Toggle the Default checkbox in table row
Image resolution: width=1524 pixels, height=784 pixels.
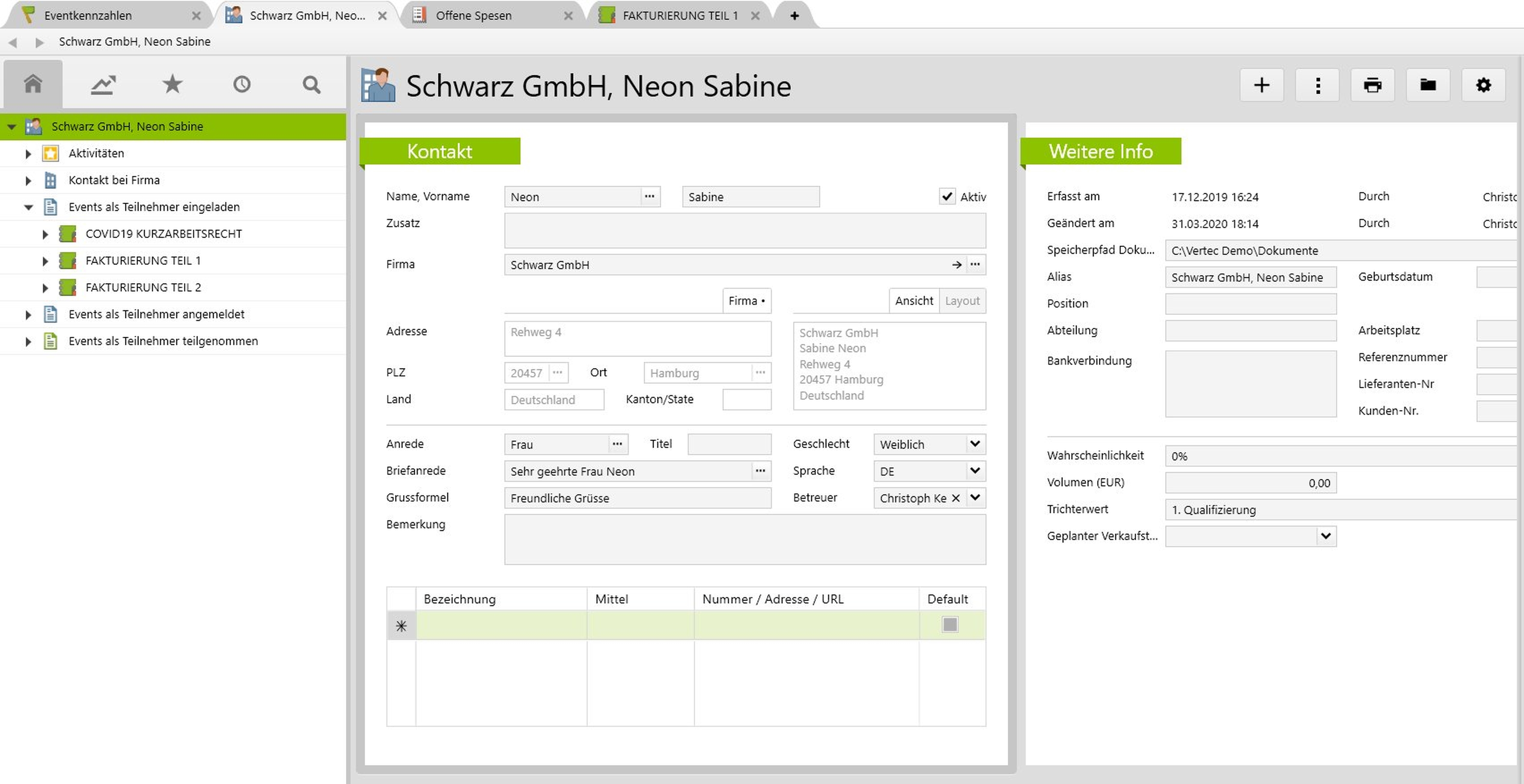pos(950,624)
